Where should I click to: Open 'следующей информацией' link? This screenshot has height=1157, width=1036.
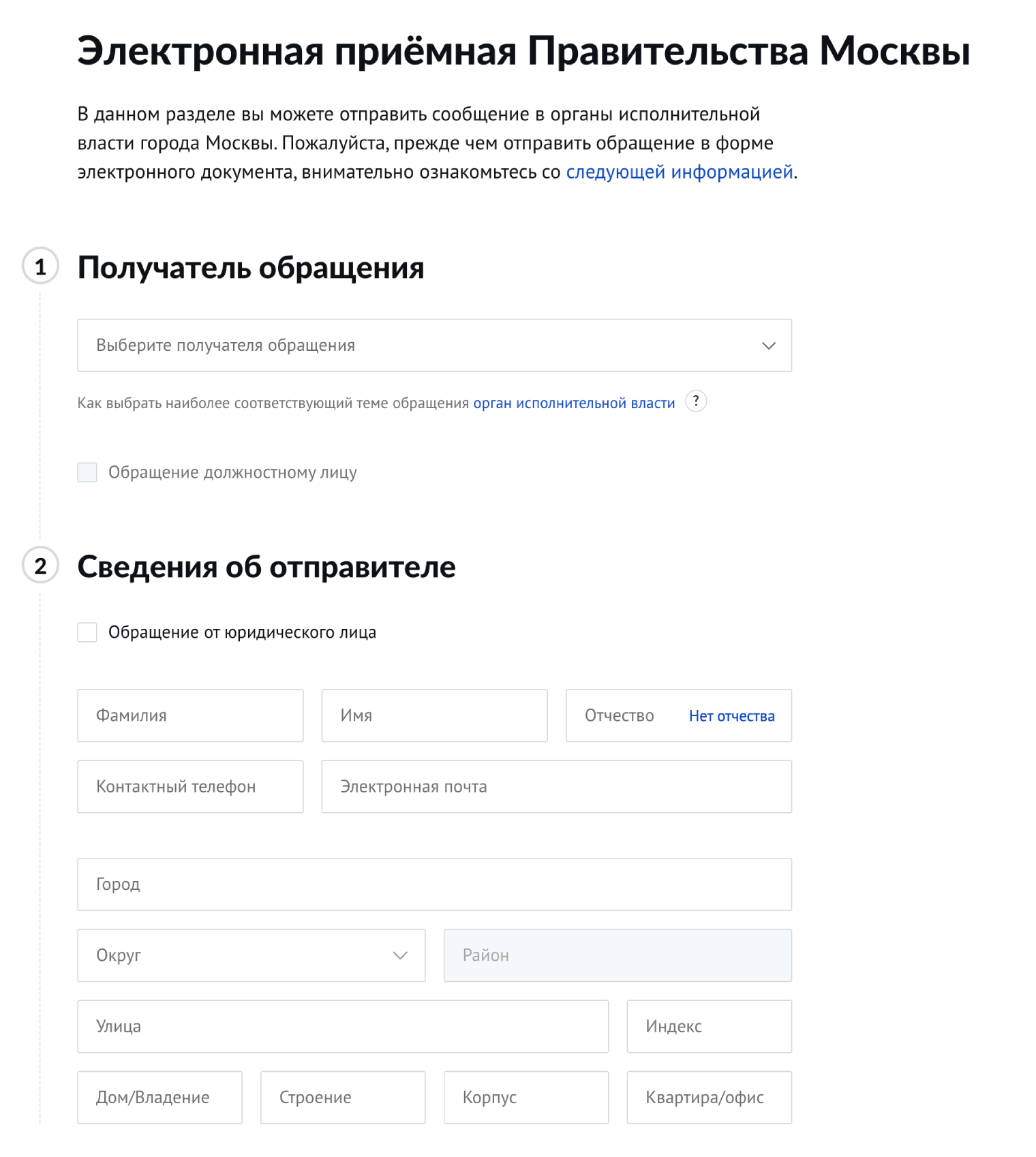pos(679,172)
